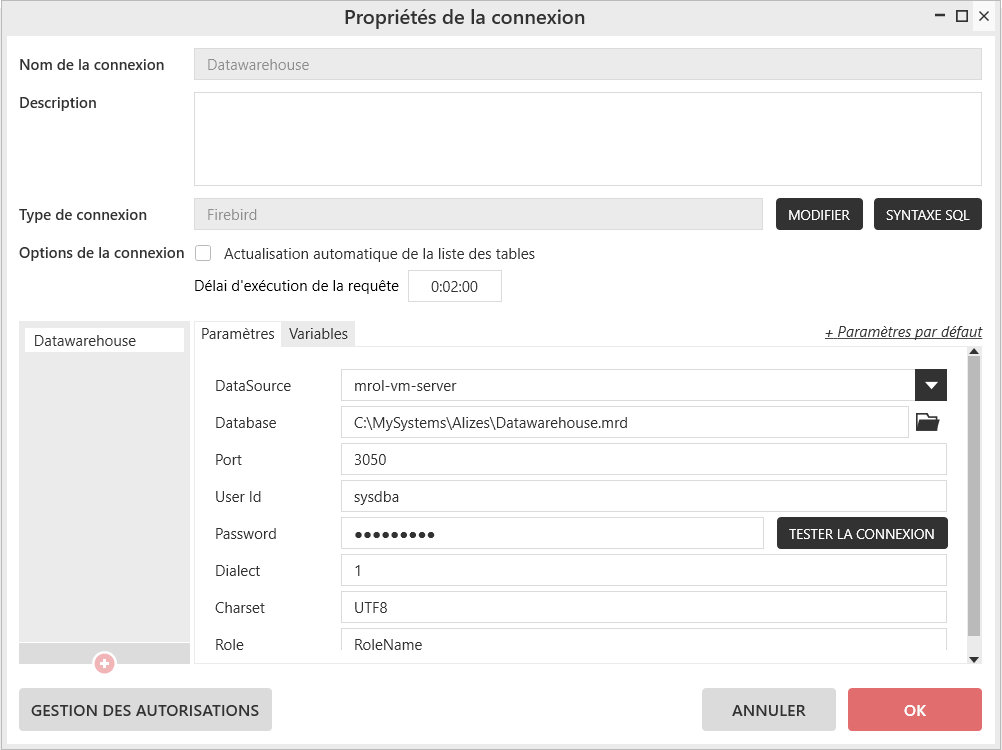
Task: Minimize the connection properties window
Action: pos(940,16)
